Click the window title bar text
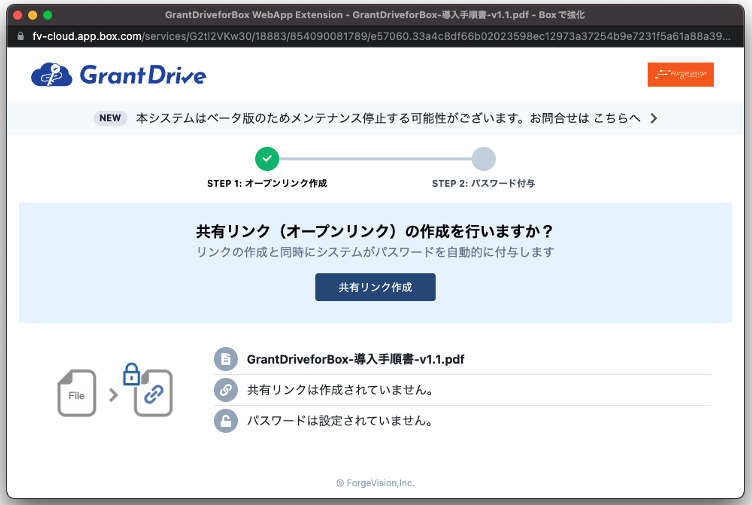 (375, 15)
